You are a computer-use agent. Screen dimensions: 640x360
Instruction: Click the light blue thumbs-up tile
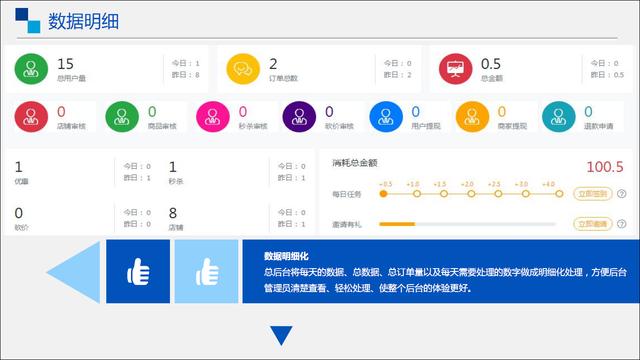click(x=207, y=271)
